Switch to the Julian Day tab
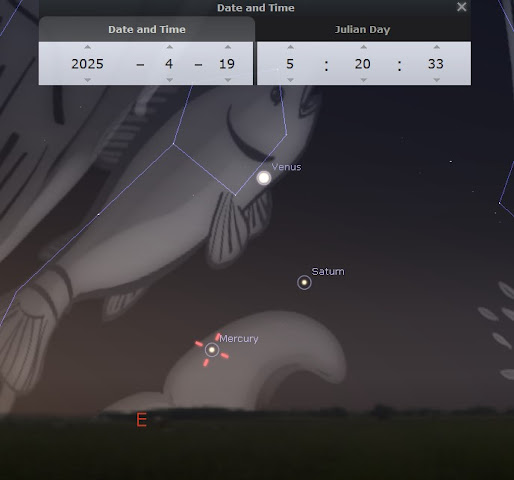Image resolution: width=514 pixels, height=480 pixels. [363, 29]
